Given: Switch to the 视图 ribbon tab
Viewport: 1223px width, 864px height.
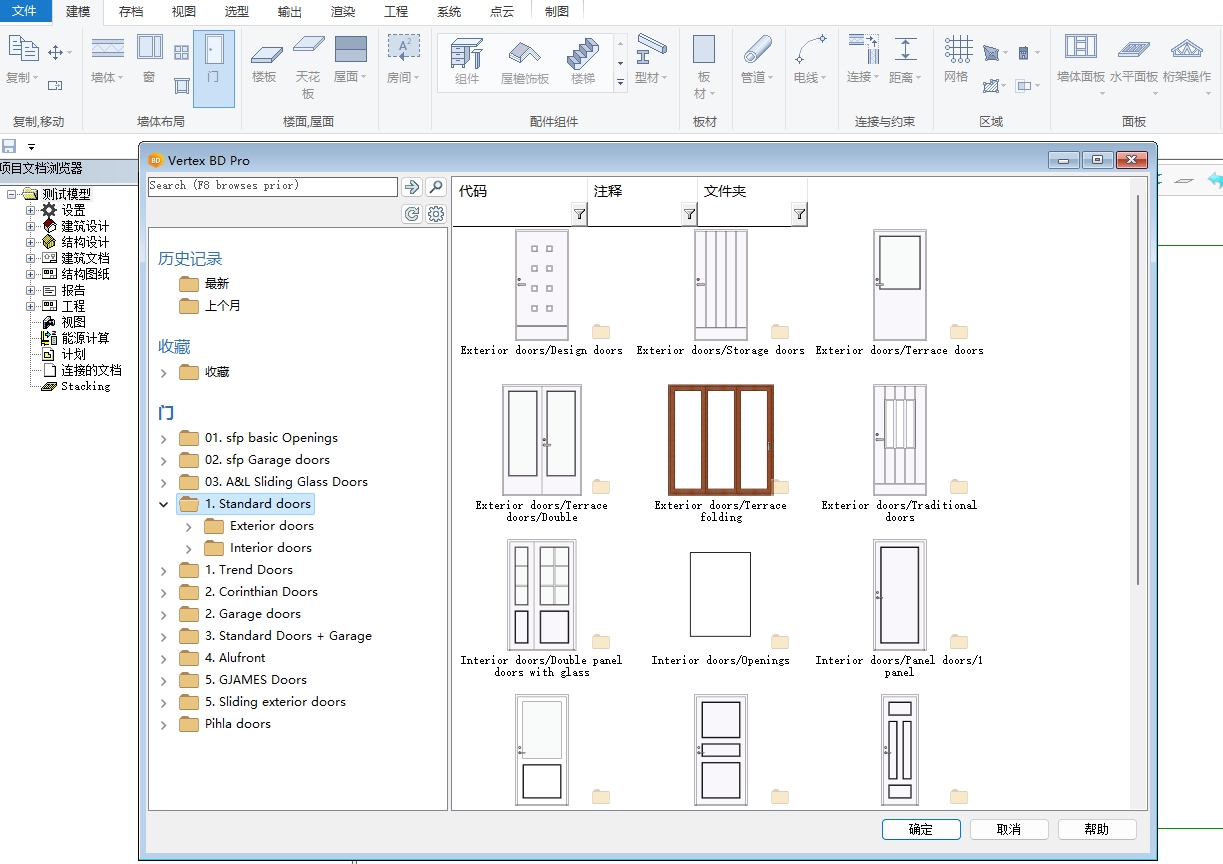Looking at the screenshot, I should pos(184,12).
